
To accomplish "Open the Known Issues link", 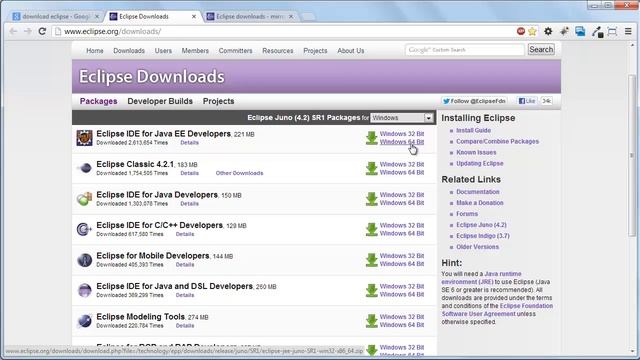I will click(476, 152).
